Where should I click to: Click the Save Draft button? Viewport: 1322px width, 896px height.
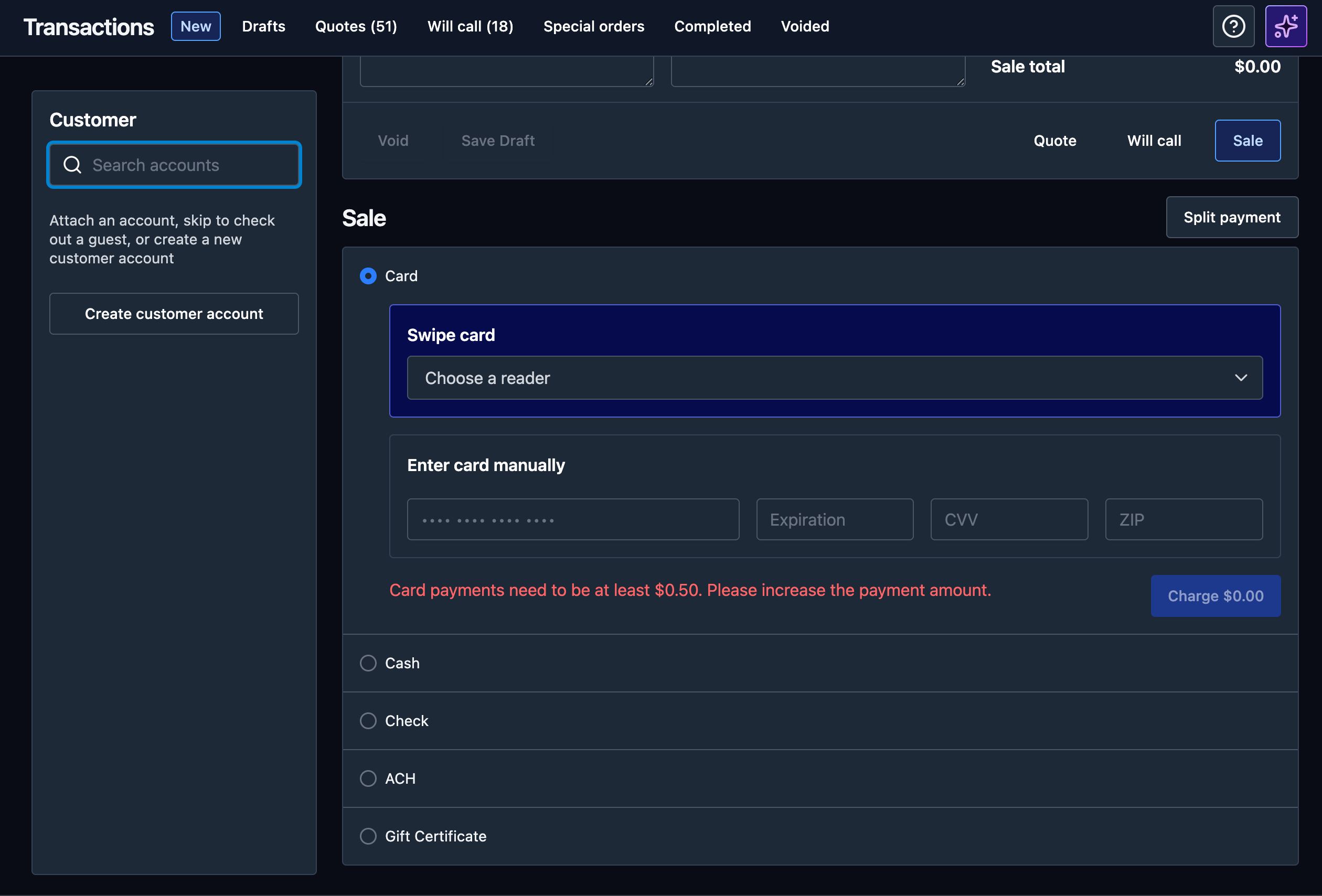[x=498, y=141]
